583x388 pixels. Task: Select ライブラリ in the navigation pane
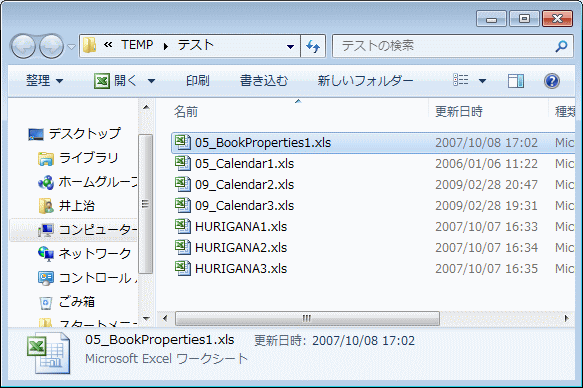[88, 158]
